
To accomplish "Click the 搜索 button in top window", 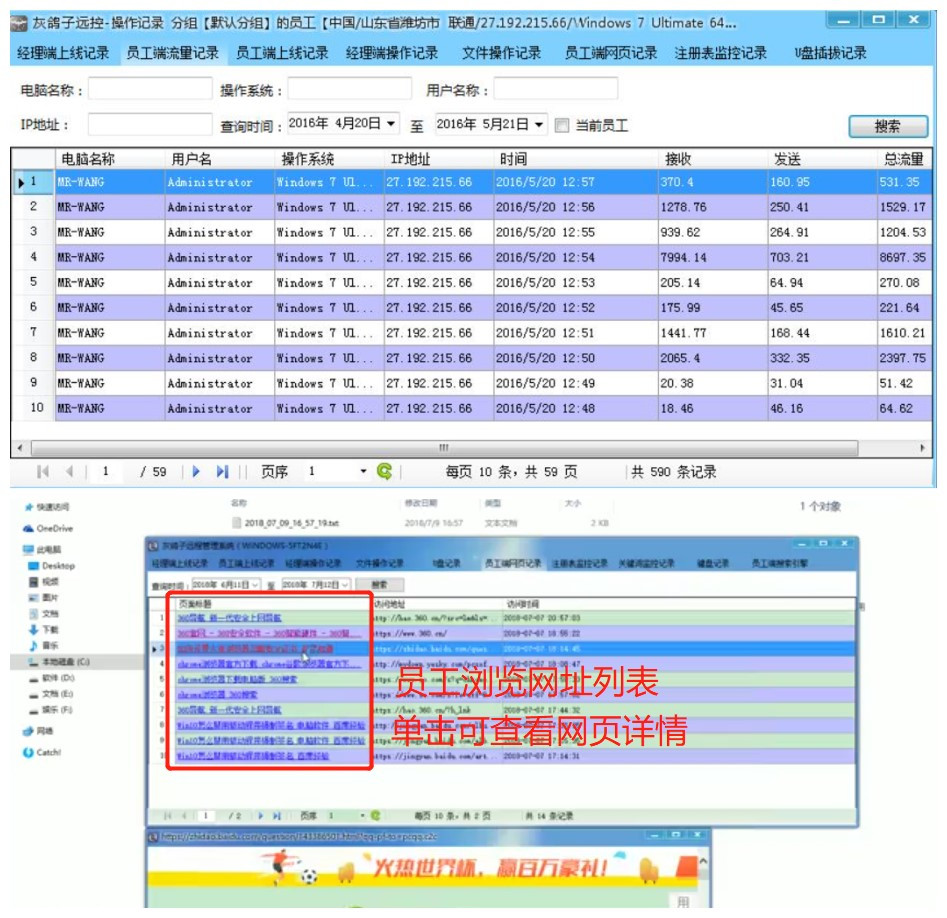I will click(886, 126).
